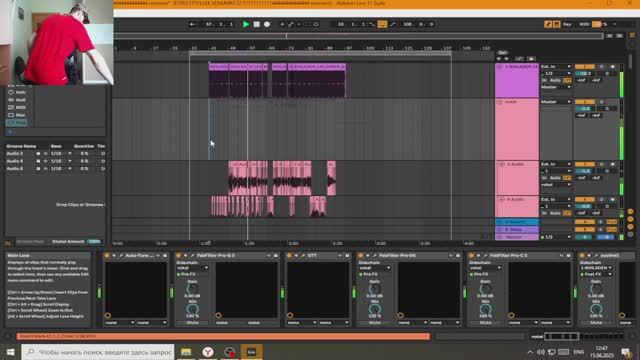Open Pro-Q 3 plug-in window with wrench icon
The image size is (640, 360).
[x=192, y=256]
